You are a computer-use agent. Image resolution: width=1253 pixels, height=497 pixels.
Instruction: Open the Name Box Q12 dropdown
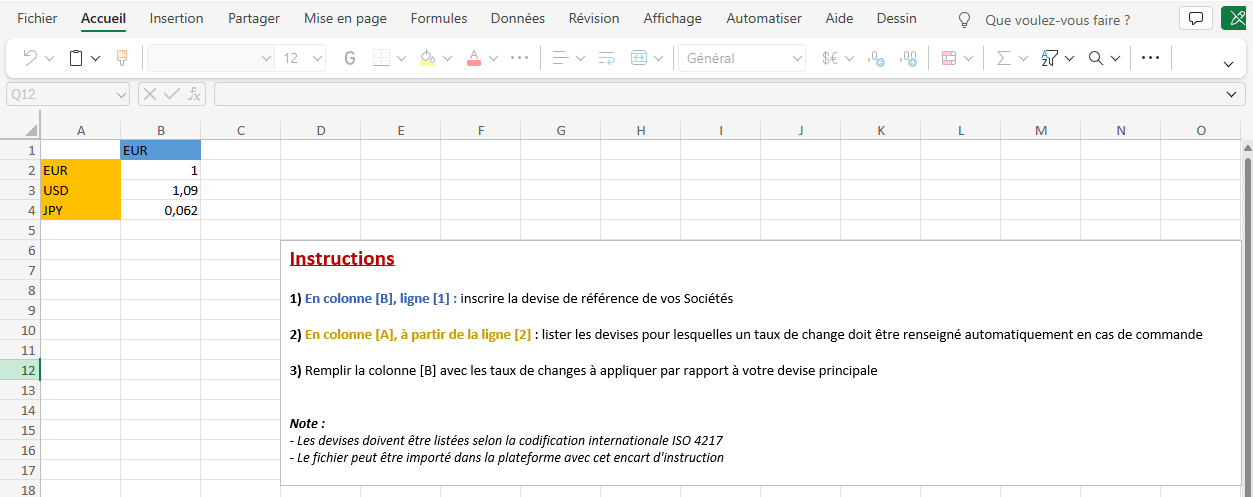(x=121, y=94)
